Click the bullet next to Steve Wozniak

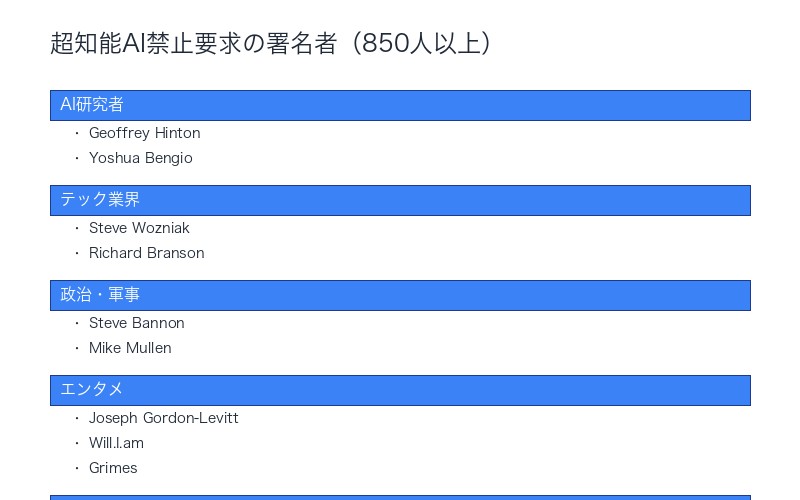pos(77,228)
